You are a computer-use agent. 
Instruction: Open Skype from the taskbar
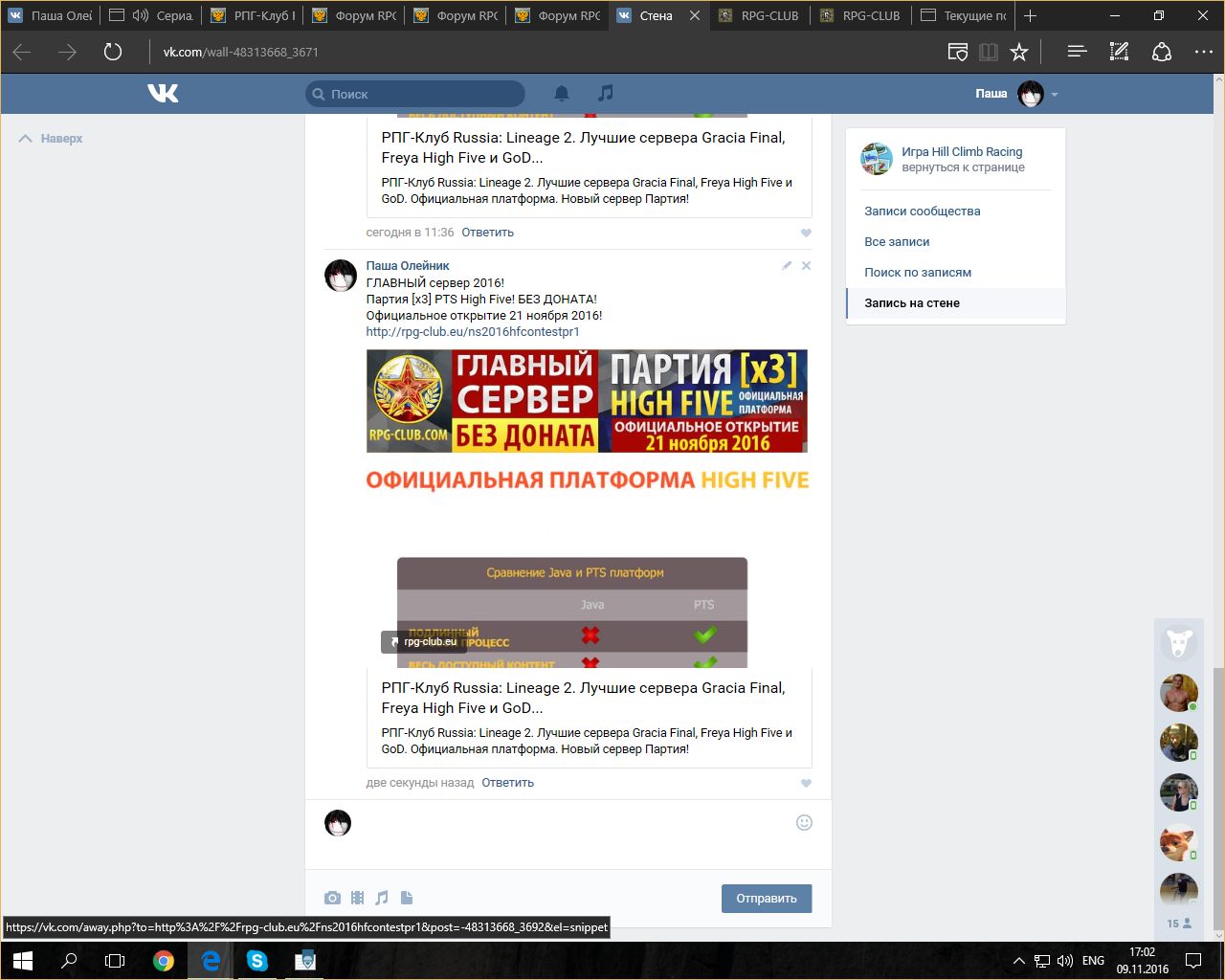pyautogui.click(x=256, y=961)
